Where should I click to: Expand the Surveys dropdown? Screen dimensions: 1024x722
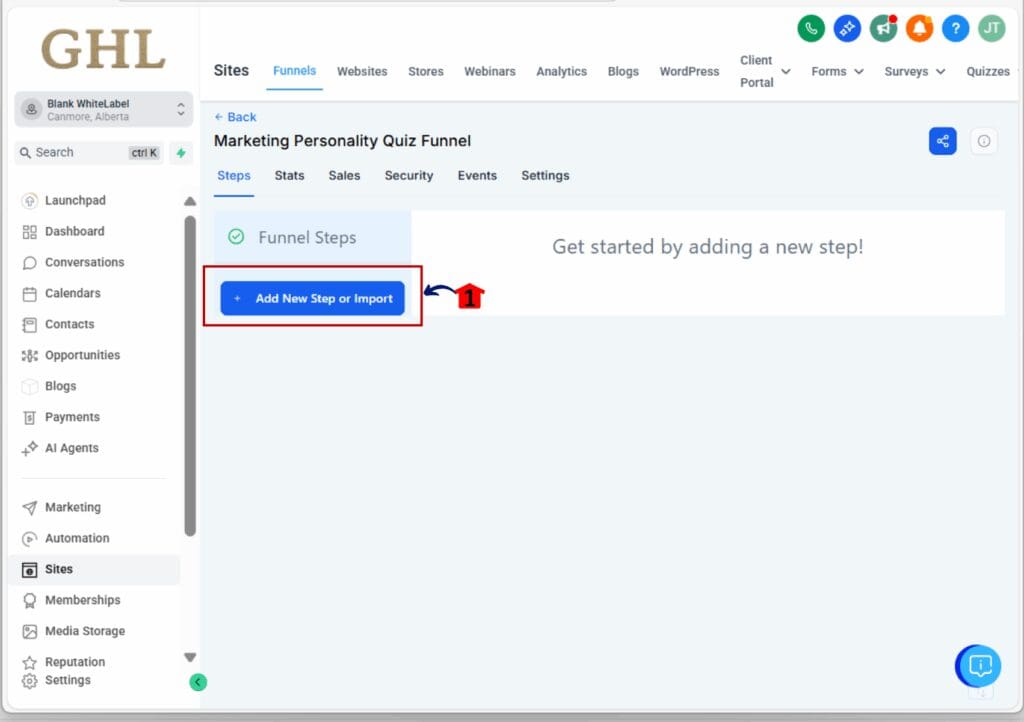(x=913, y=71)
